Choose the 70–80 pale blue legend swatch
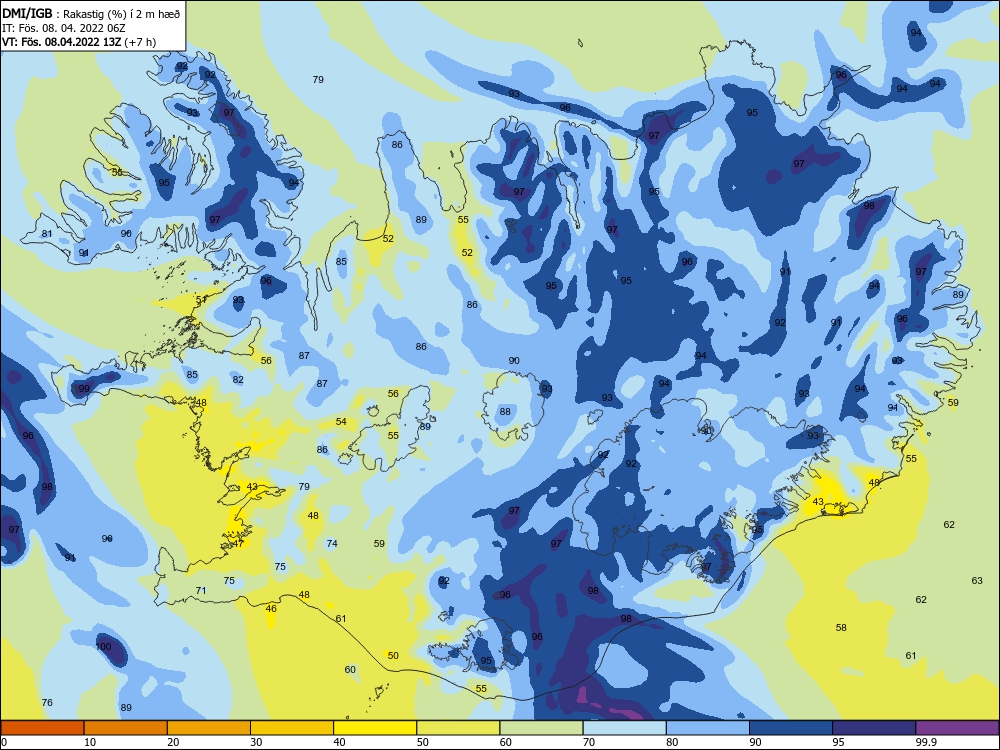Screen dimensions: 1000x750 point(624,728)
